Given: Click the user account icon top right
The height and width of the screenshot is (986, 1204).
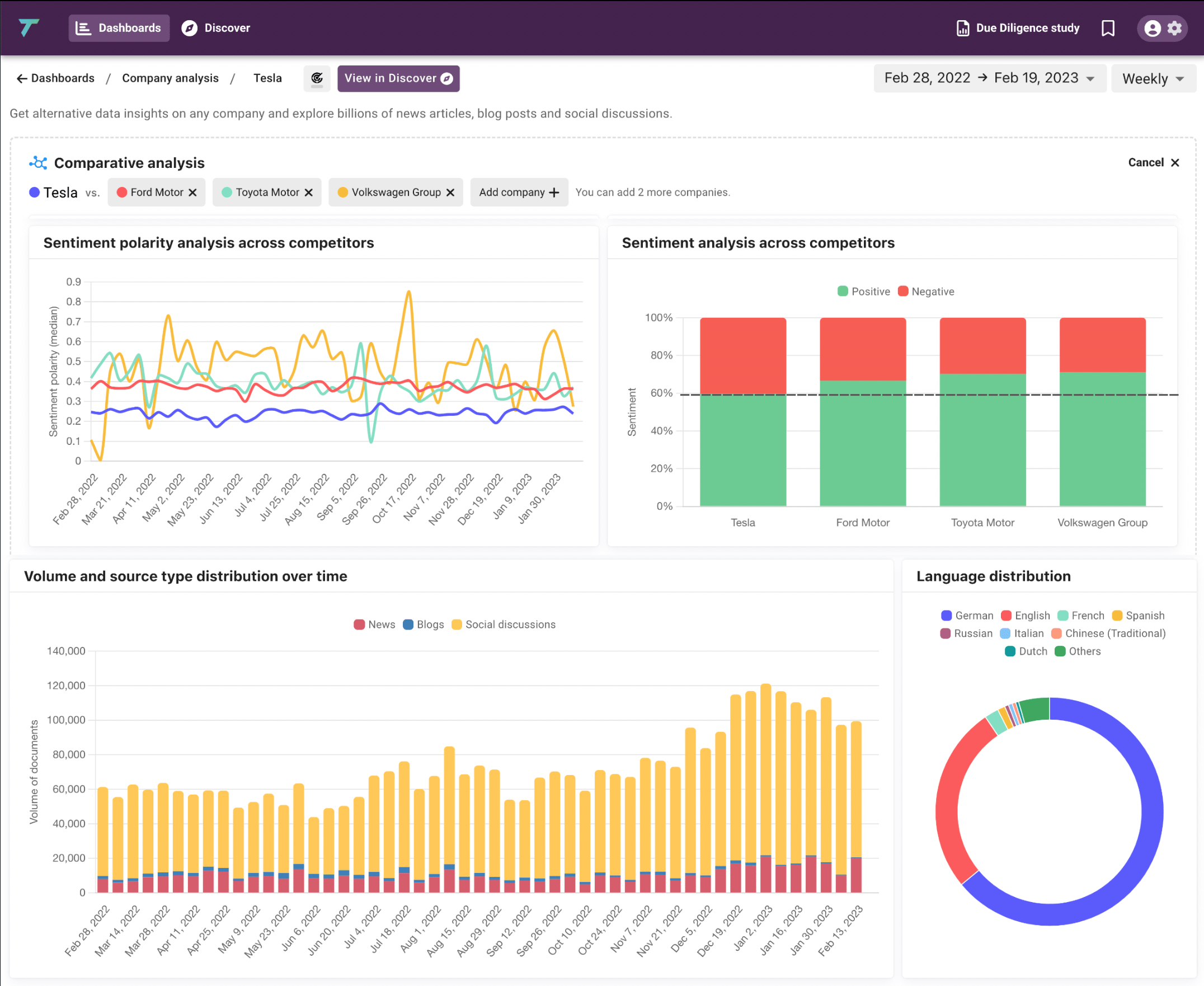Looking at the screenshot, I should [x=1155, y=27].
